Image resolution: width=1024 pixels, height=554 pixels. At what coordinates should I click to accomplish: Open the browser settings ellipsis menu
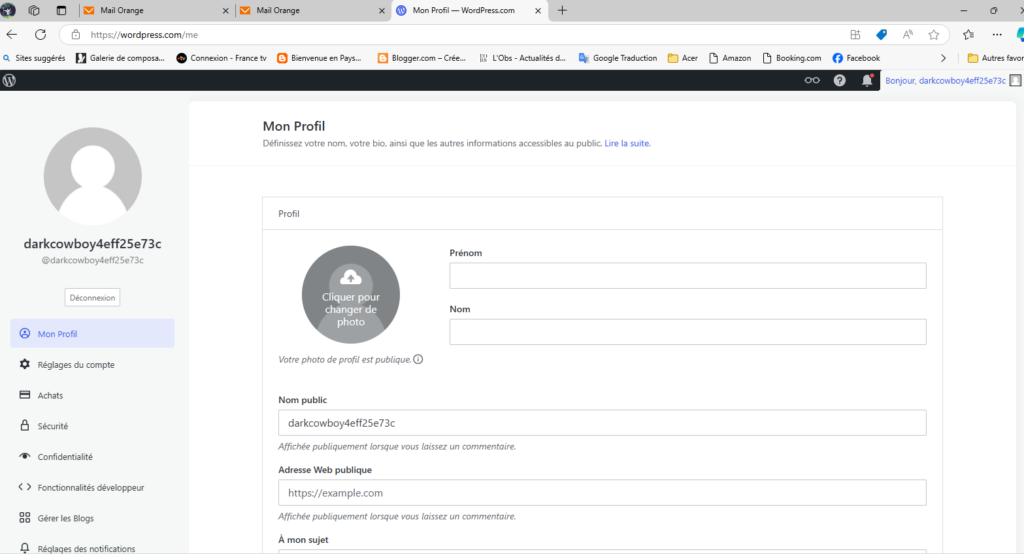(x=996, y=34)
